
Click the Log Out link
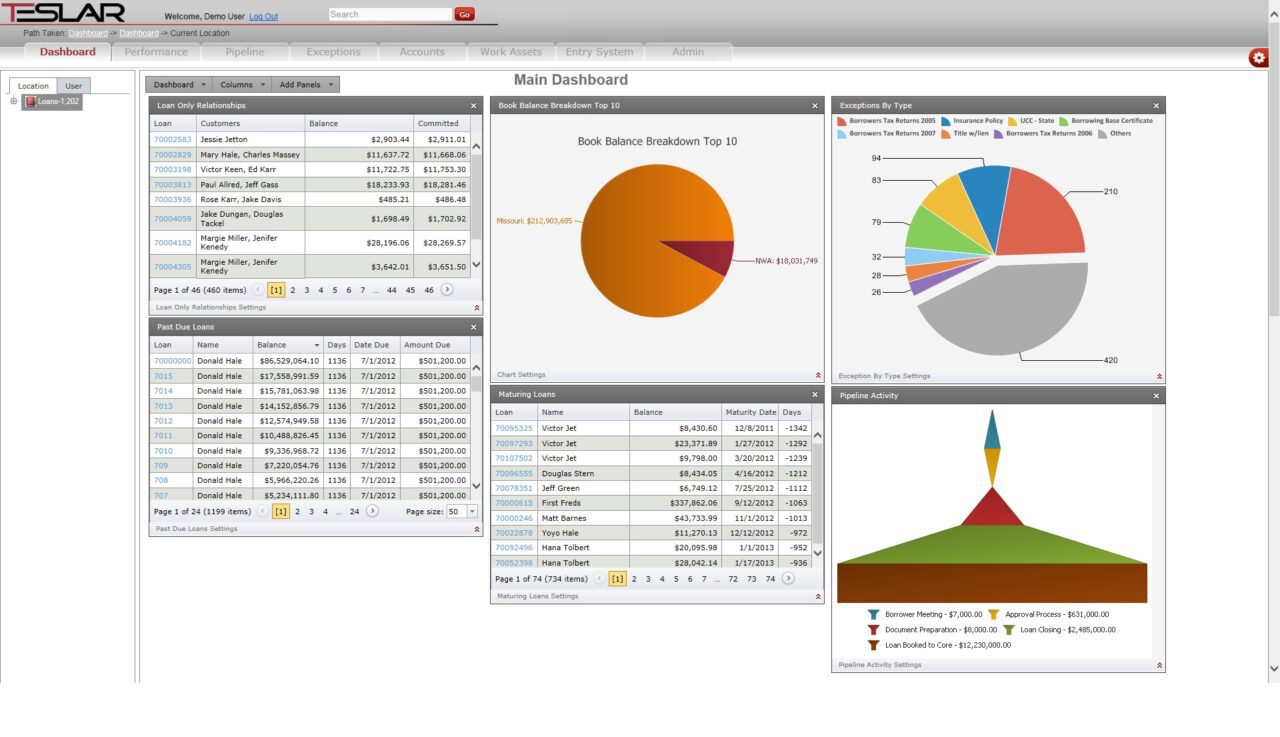coord(264,17)
